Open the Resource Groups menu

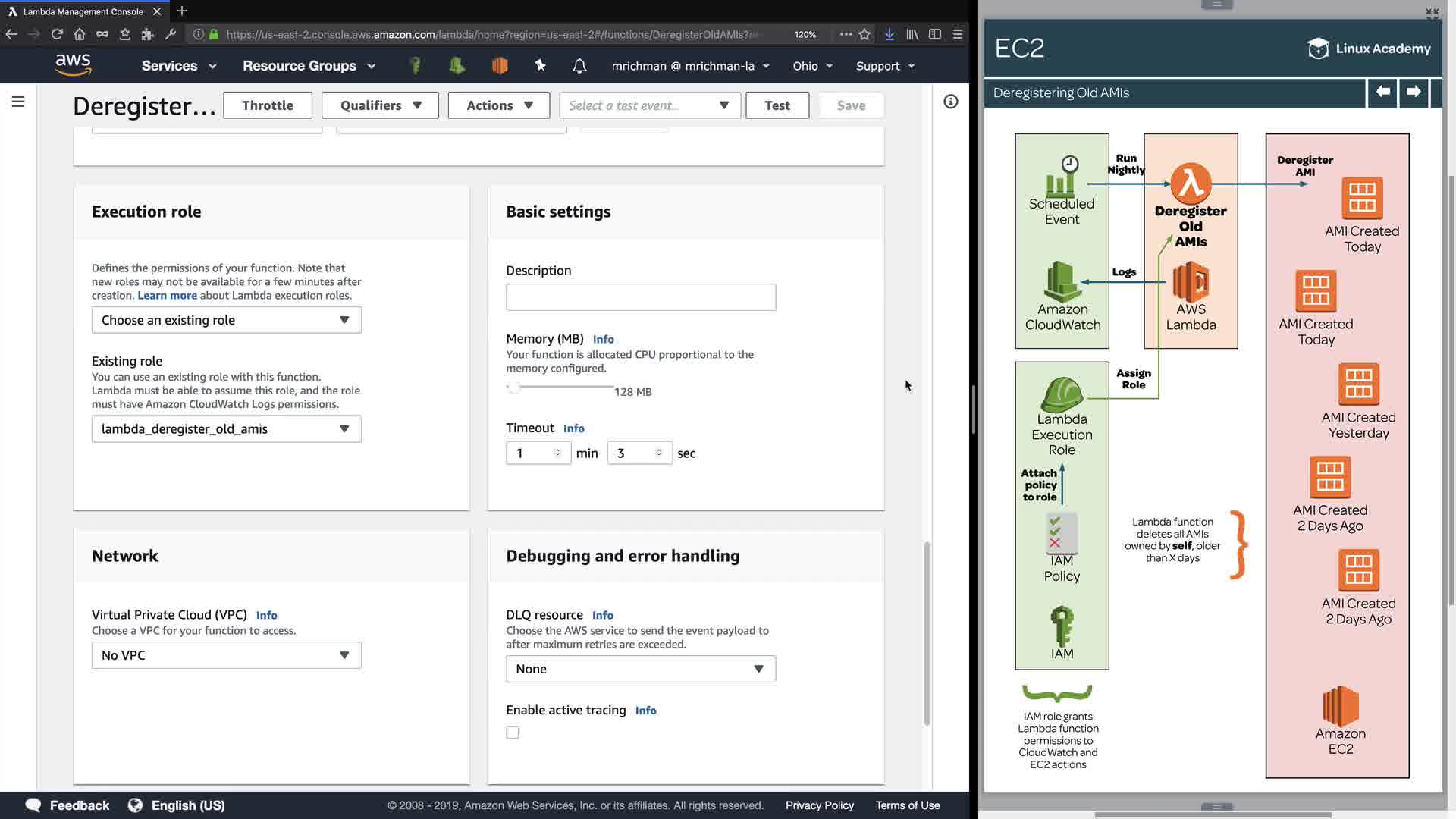pyautogui.click(x=309, y=66)
